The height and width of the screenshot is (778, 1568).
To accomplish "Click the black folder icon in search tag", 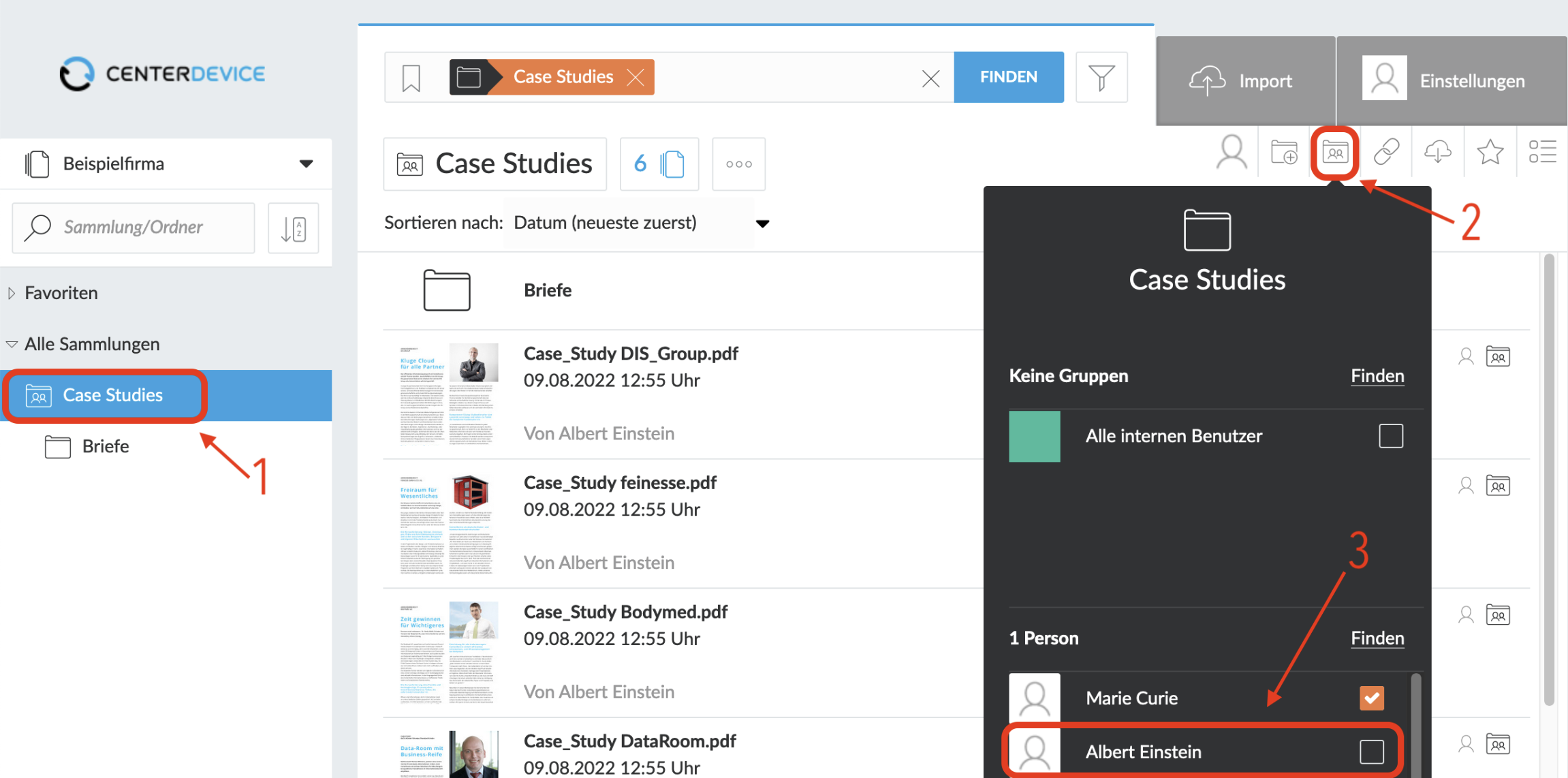I will tap(469, 77).
